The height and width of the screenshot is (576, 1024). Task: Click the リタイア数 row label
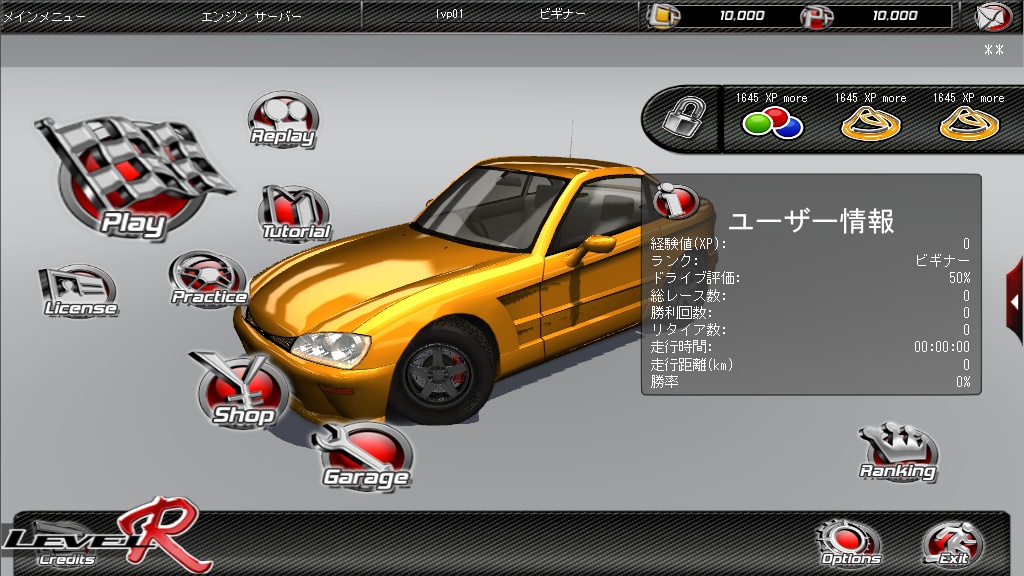[x=688, y=329]
